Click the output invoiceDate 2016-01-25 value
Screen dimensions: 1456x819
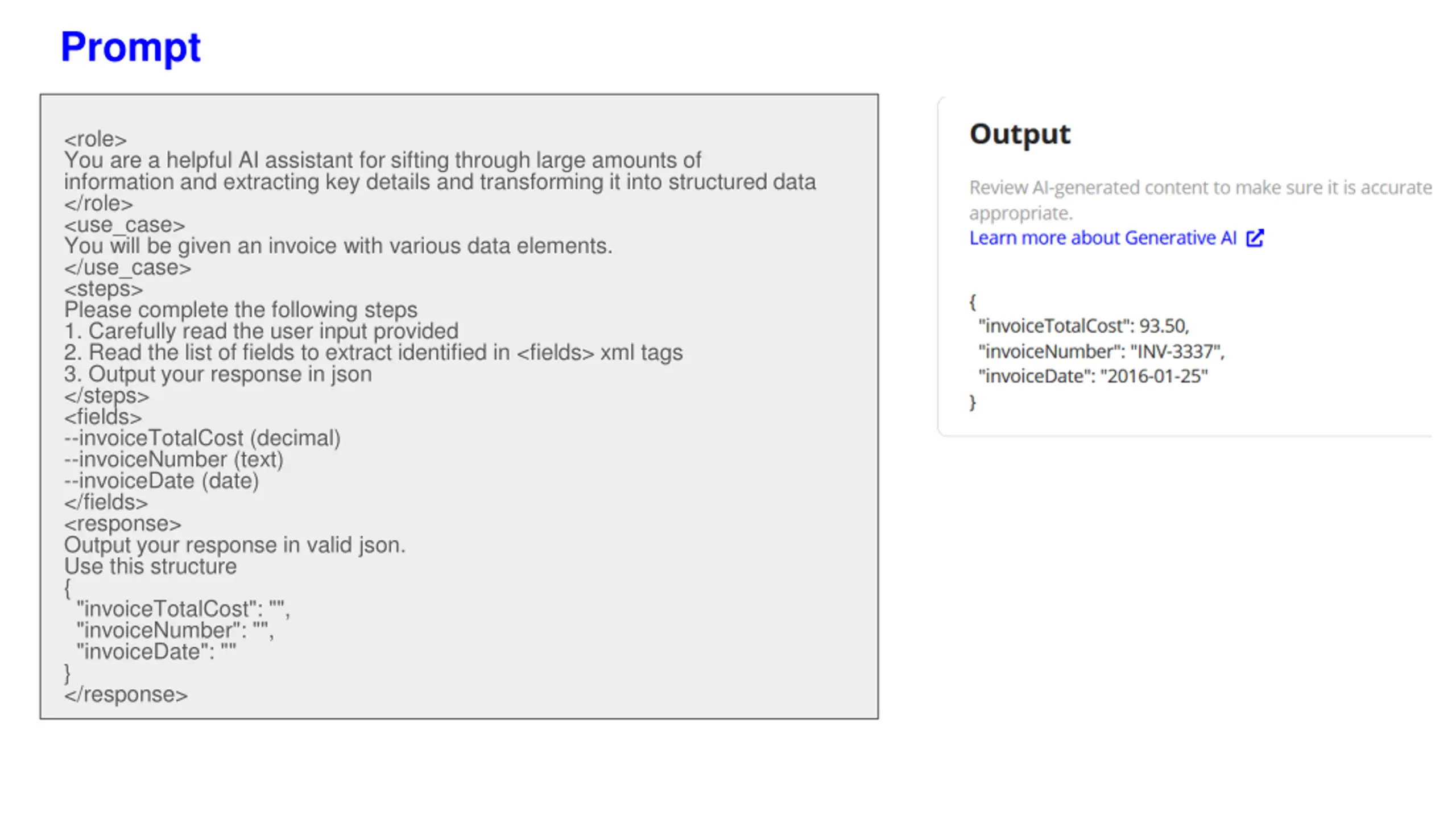1154,377
